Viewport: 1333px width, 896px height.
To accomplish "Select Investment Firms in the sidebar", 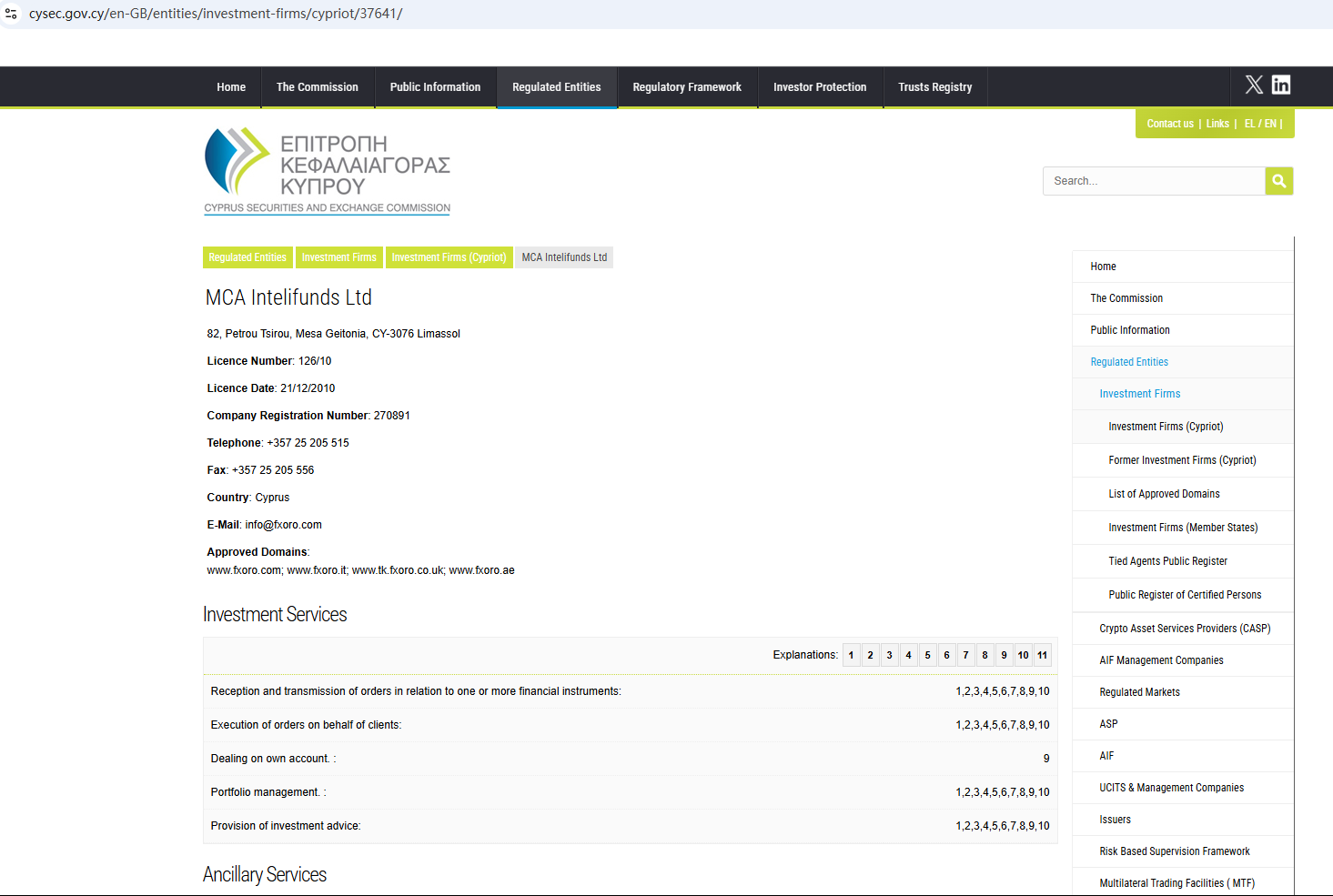I will (x=1183, y=394).
